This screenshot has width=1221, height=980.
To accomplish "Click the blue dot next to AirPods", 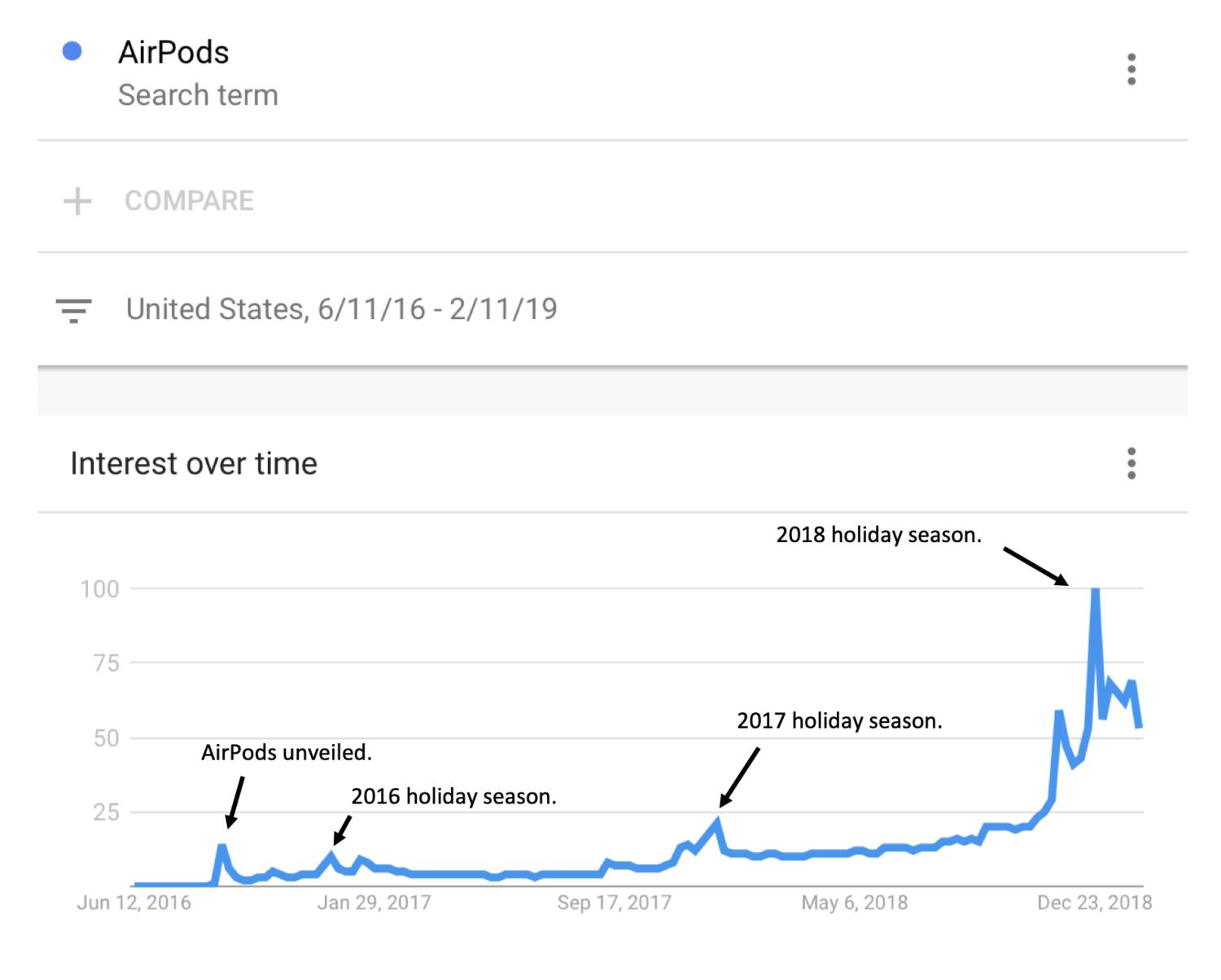I will tap(72, 51).
